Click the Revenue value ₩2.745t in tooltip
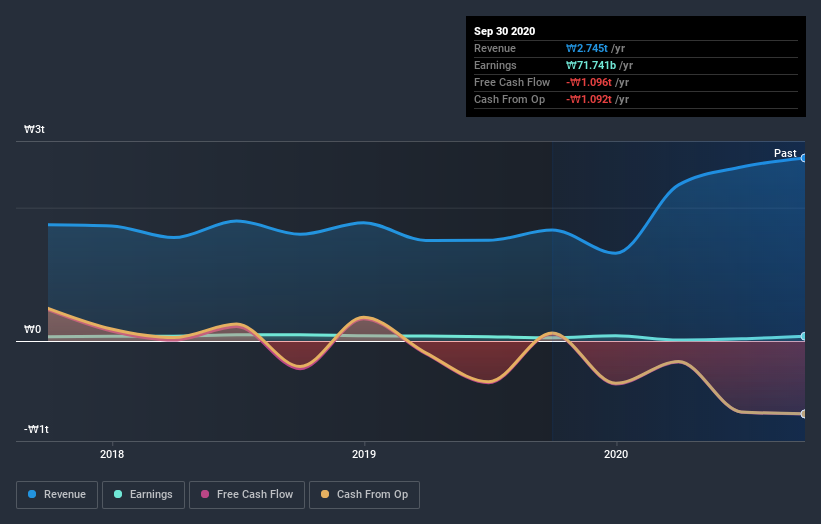Viewport: 821px width, 524px height. pyautogui.click(x=587, y=49)
